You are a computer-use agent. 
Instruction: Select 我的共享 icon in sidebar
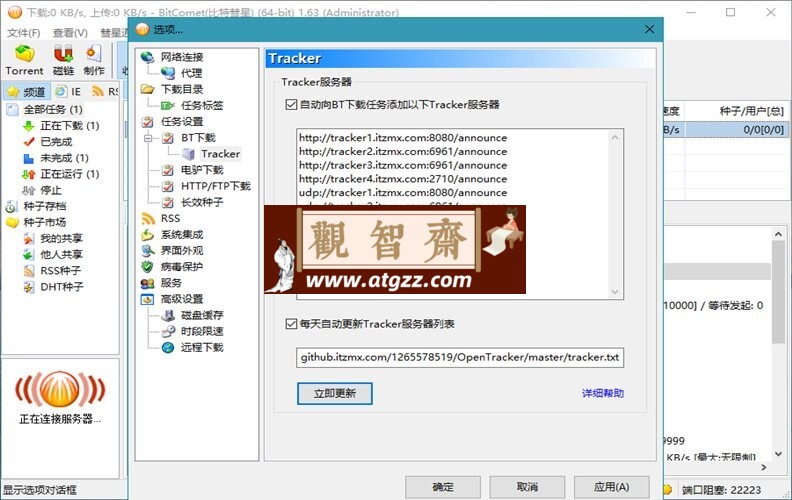[x=29, y=238]
